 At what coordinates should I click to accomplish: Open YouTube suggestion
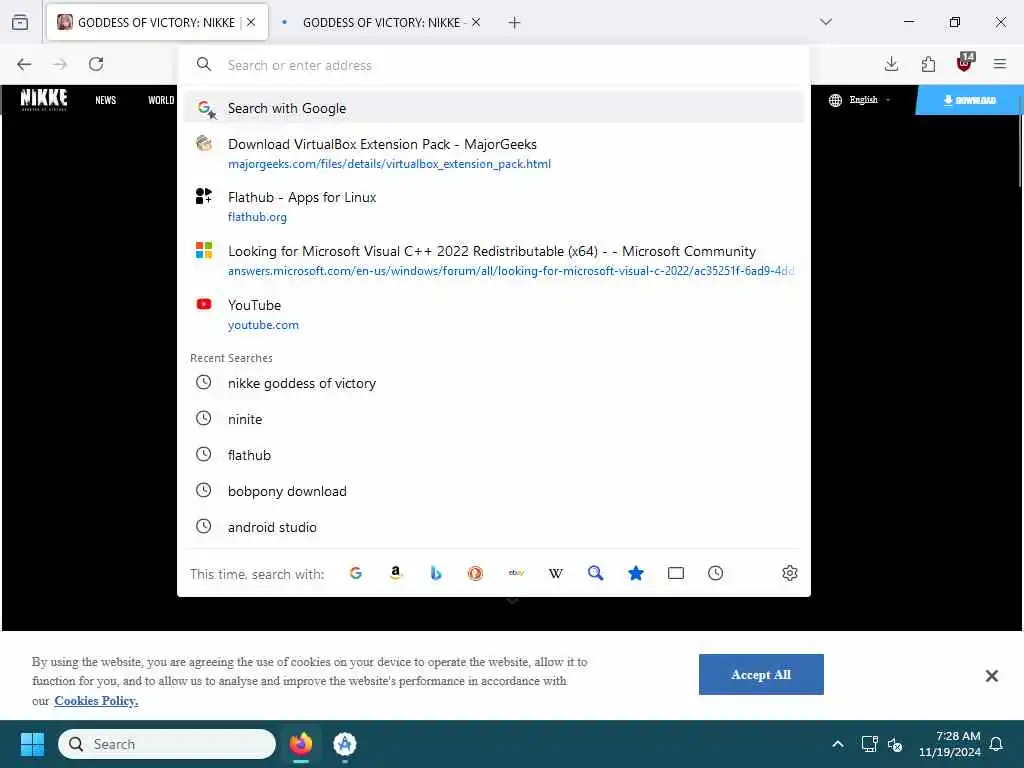point(494,314)
